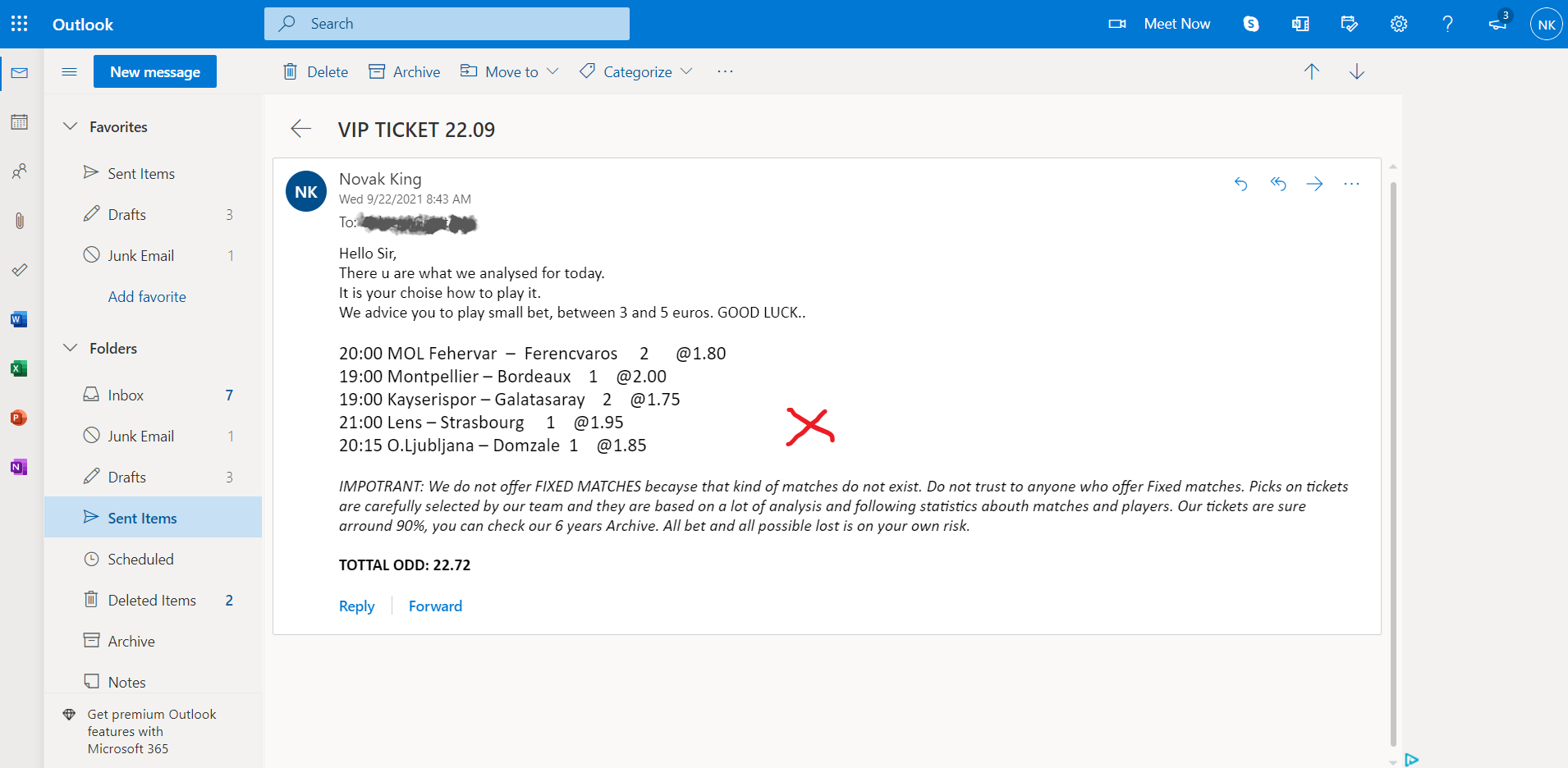Go to next message down arrow

coord(1357,71)
